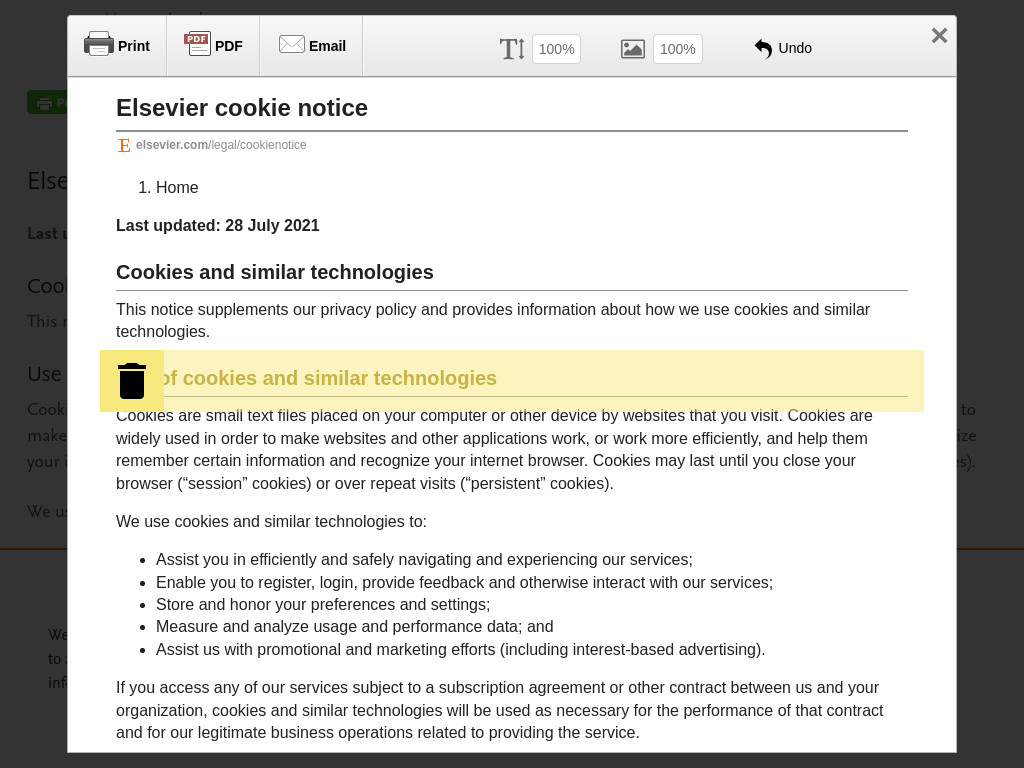Open the image size 100% dropdown
This screenshot has width=1024, height=768.
[x=678, y=49]
